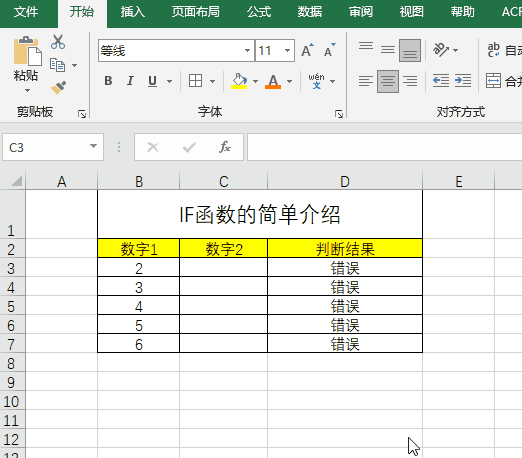Decrease font size with small A
522x458 pixels.
330,51
